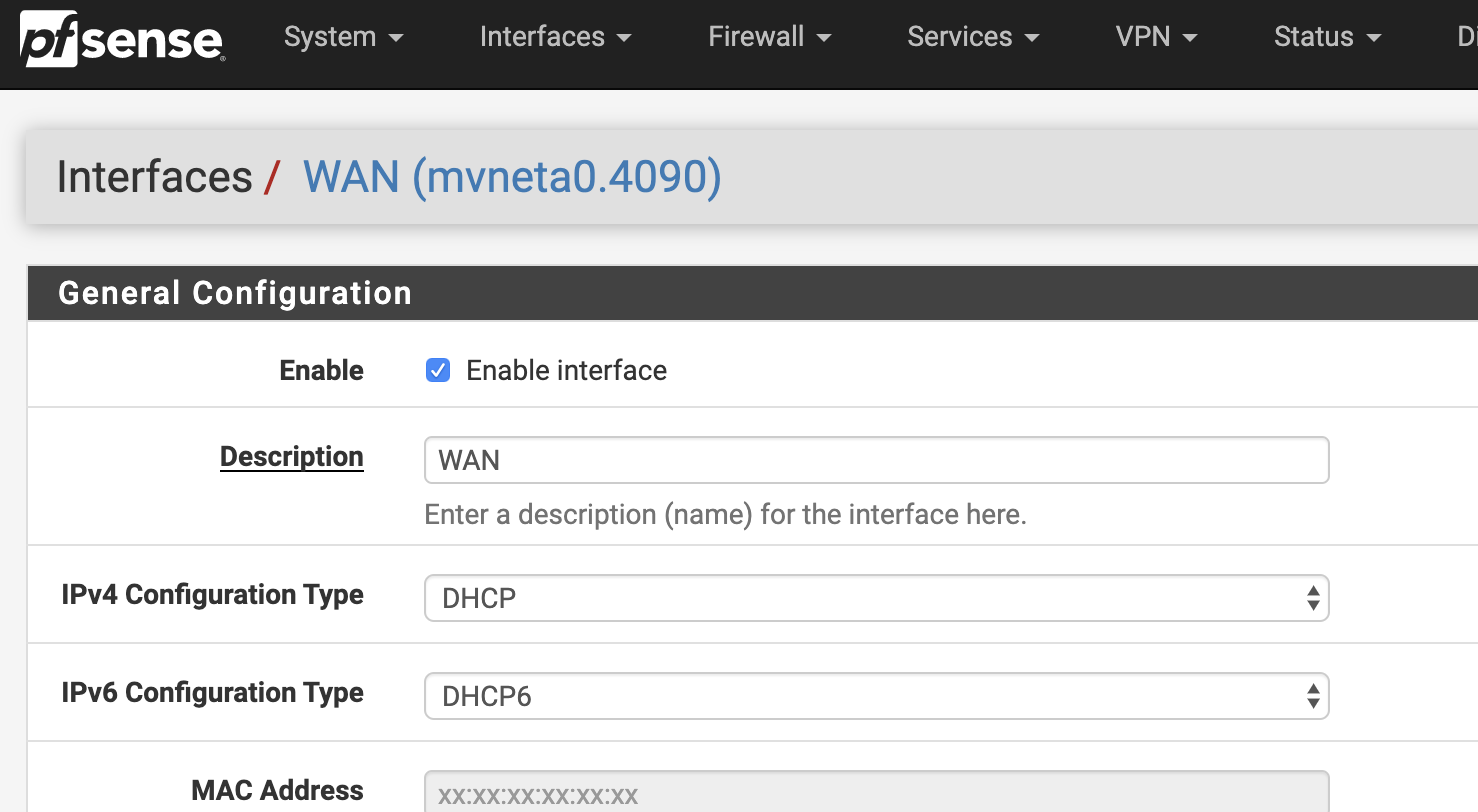Open the Services menu

coord(958,36)
